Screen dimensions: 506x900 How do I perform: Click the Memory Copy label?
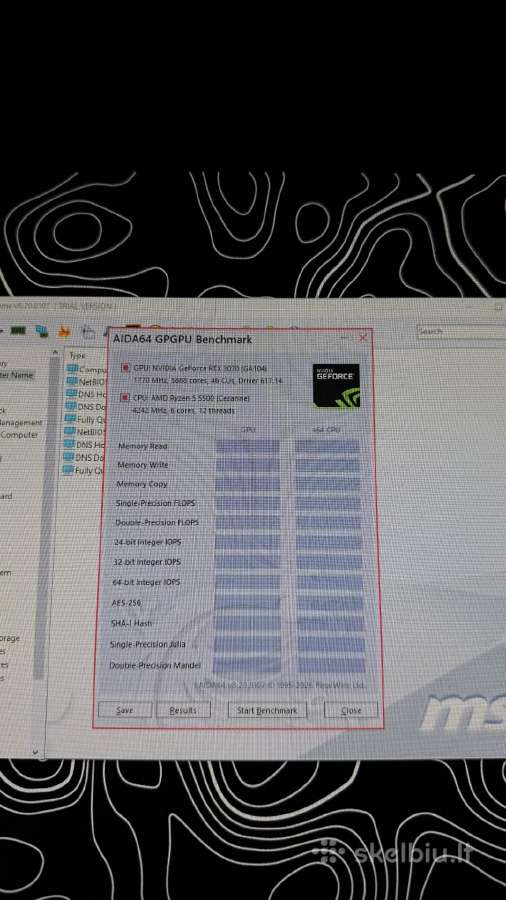142,484
